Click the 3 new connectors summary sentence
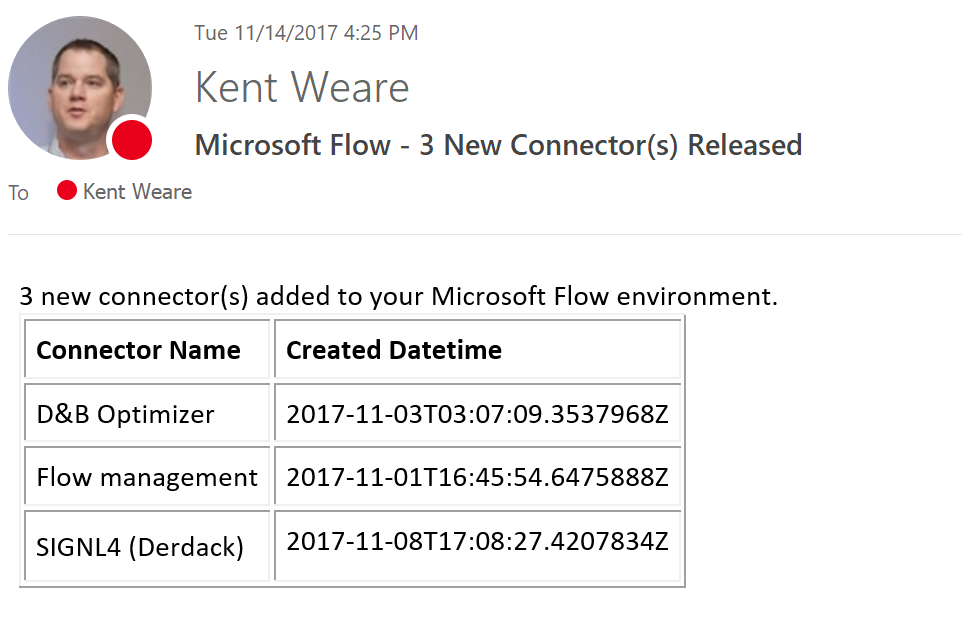This screenshot has height=627, width=962. point(398,297)
